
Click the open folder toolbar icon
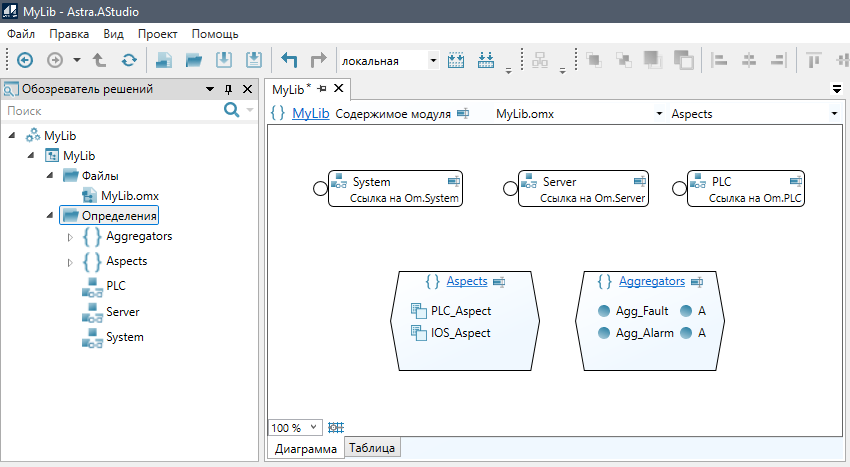194,60
